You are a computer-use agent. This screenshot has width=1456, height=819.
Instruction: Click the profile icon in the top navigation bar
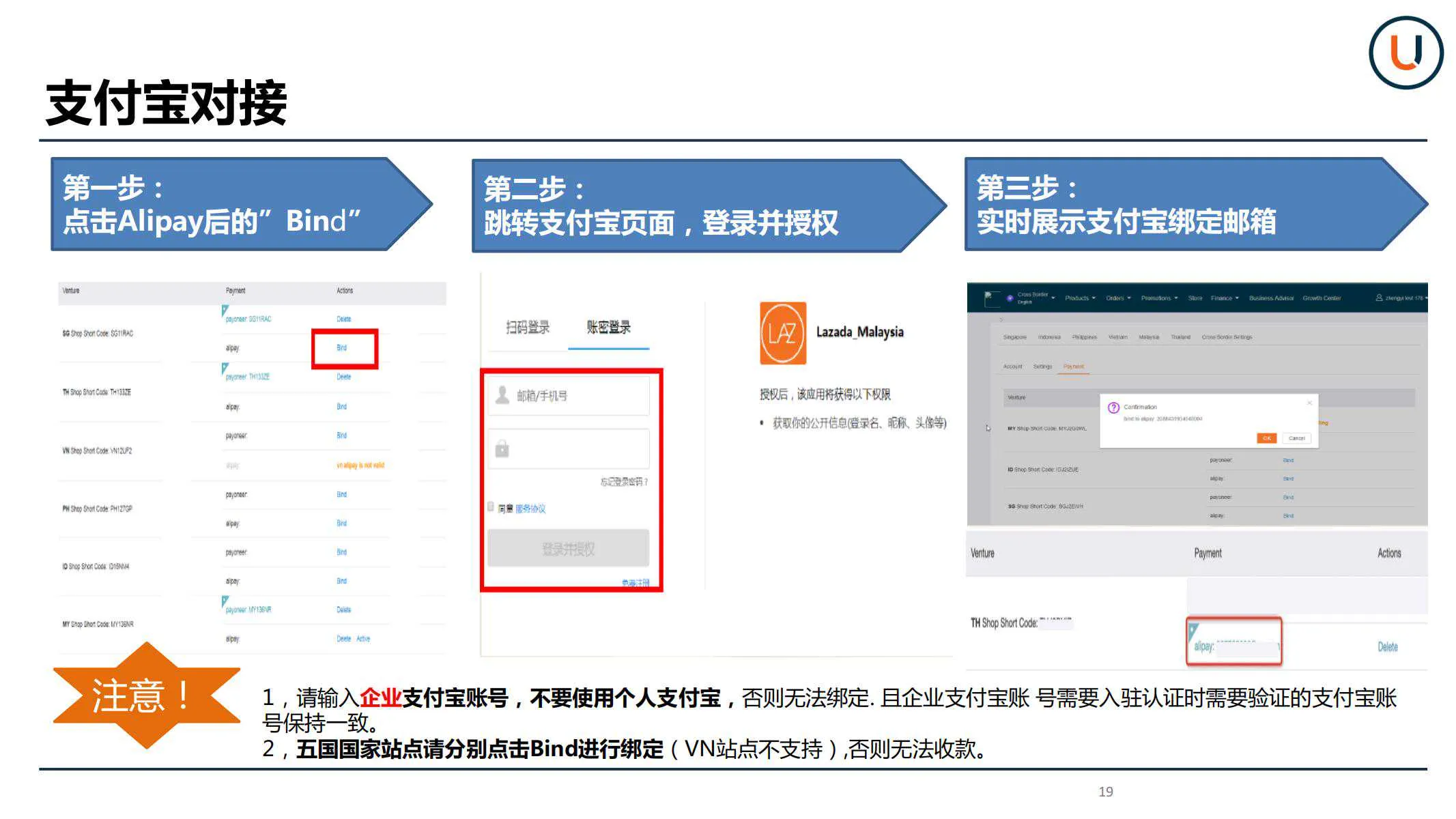coord(1378,298)
